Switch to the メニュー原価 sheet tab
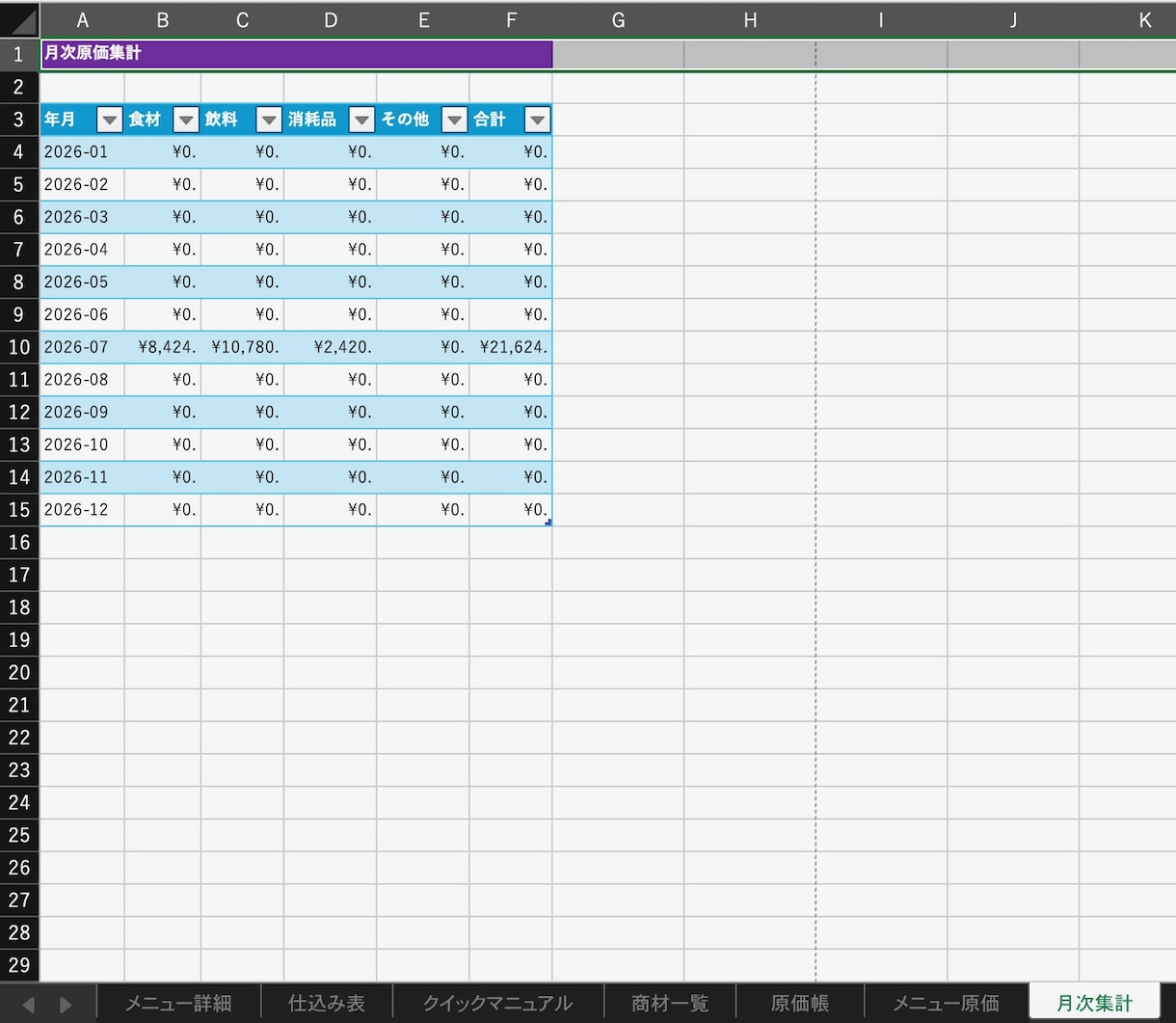The image size is (1176, 1023). click(x=946, y=1004)
